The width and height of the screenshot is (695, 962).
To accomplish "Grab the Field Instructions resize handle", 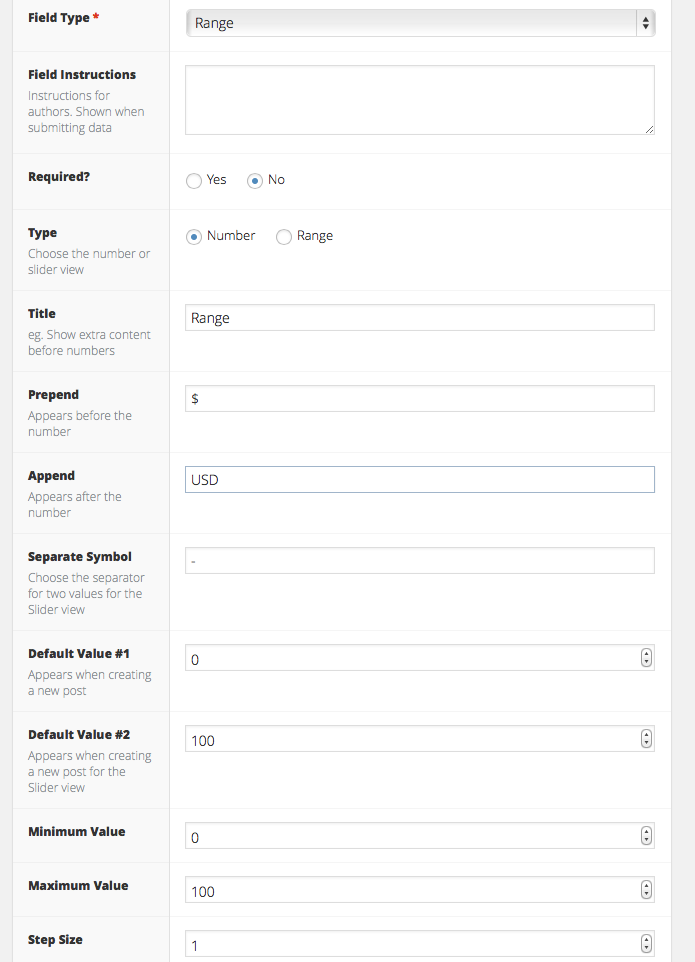I will click(x=650, y=129).
